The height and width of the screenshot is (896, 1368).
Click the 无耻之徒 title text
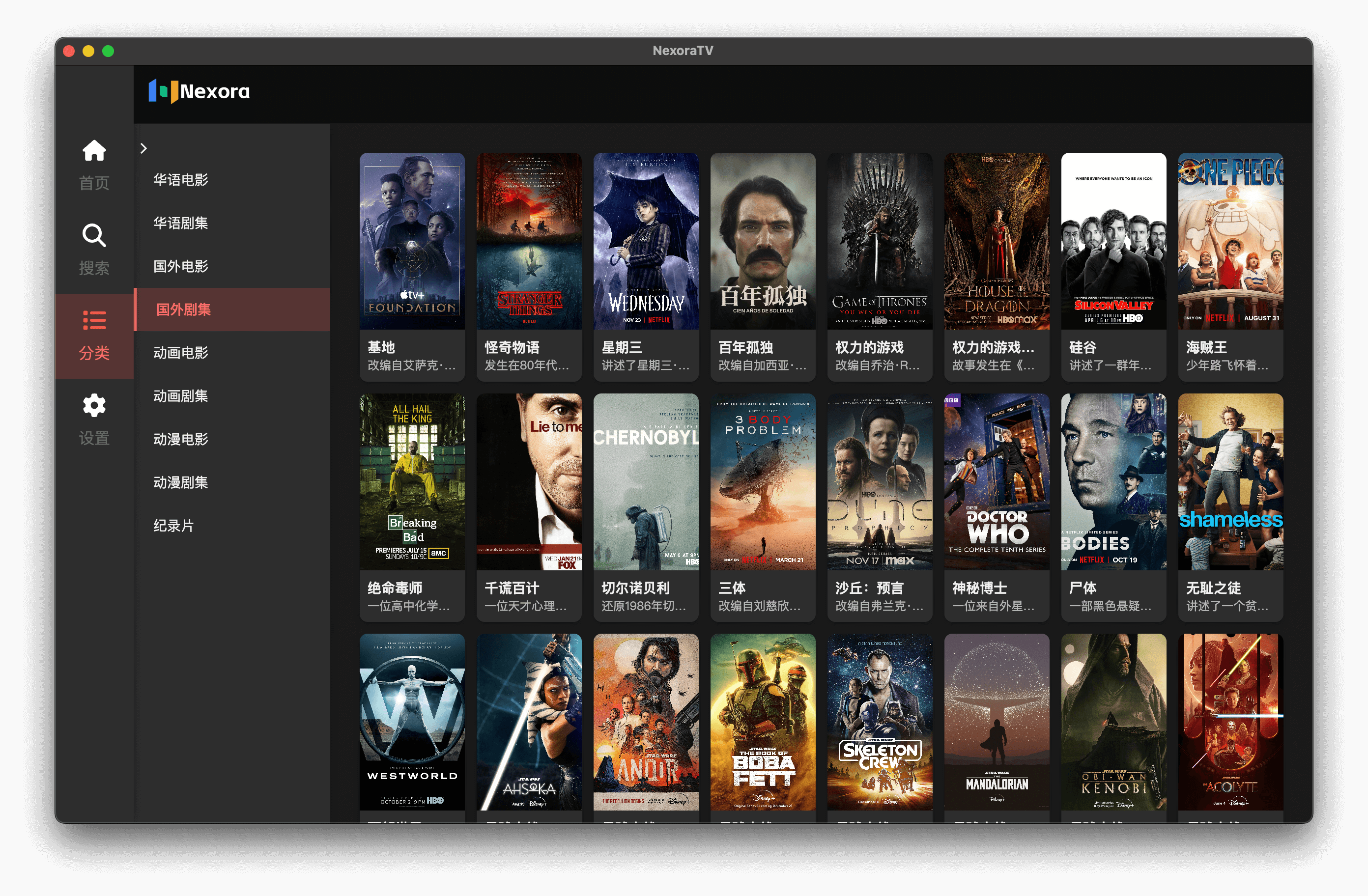click(x=1214, y=588)
